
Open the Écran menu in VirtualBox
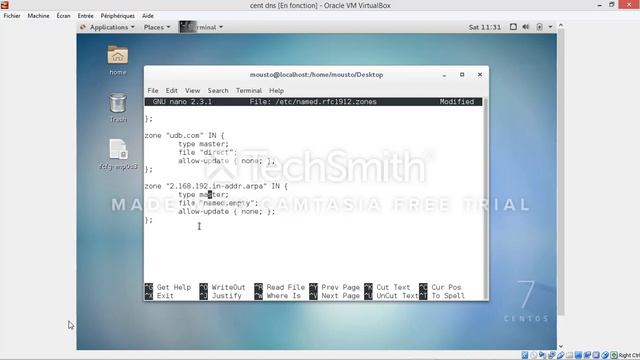coord(63,16)
